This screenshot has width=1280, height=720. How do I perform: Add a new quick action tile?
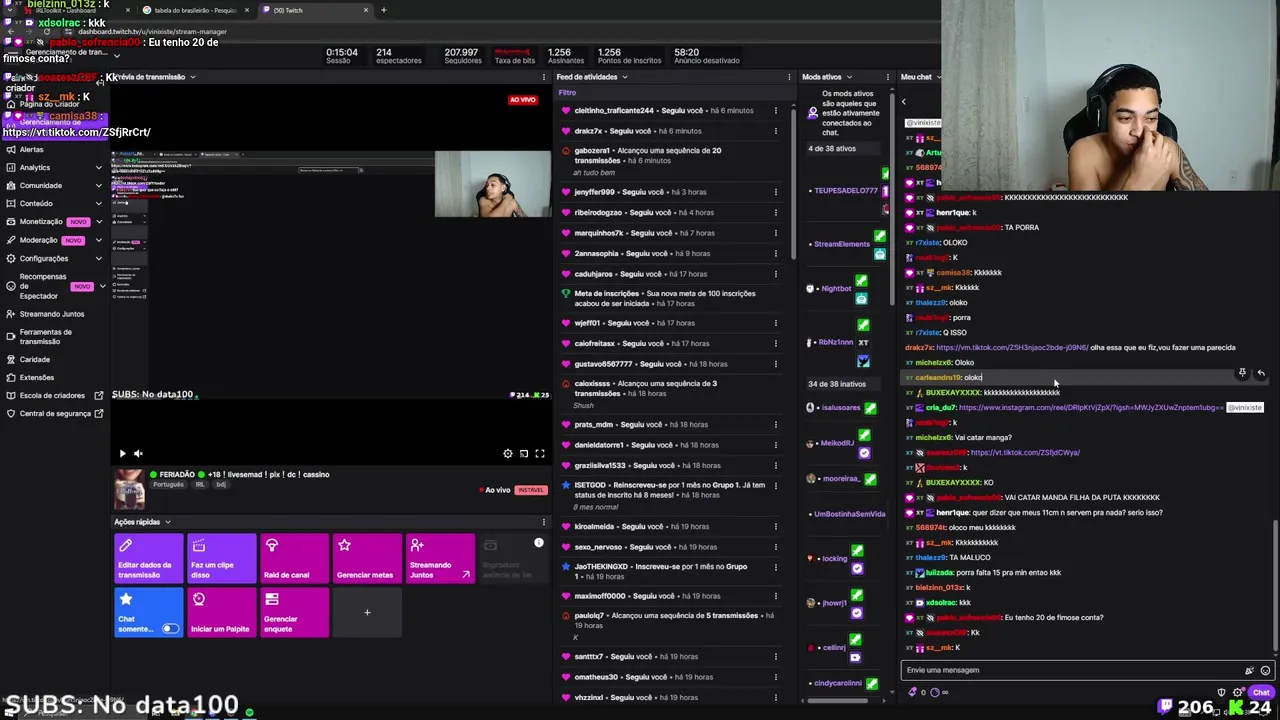pyautogui.click(x=367, y=612)
